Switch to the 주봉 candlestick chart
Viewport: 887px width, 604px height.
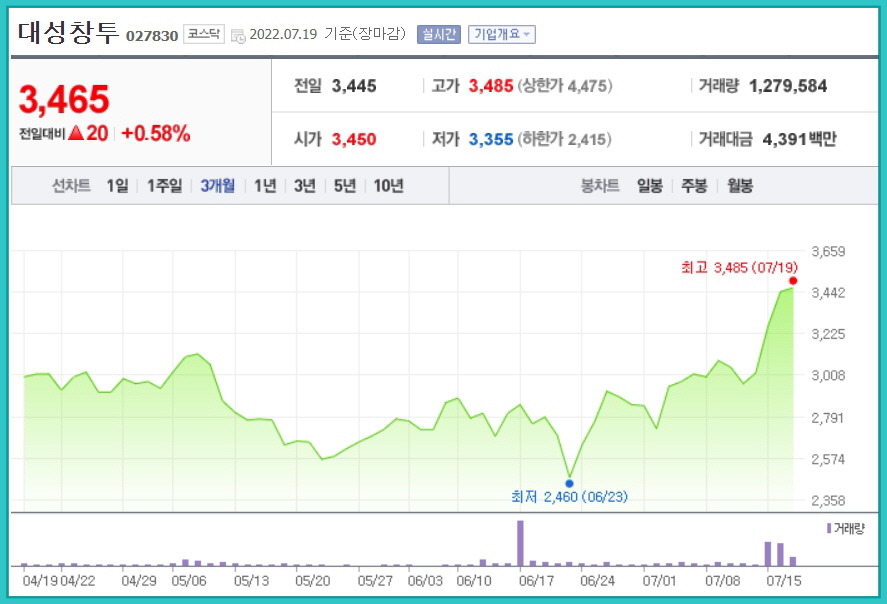[x=694, y=185]
